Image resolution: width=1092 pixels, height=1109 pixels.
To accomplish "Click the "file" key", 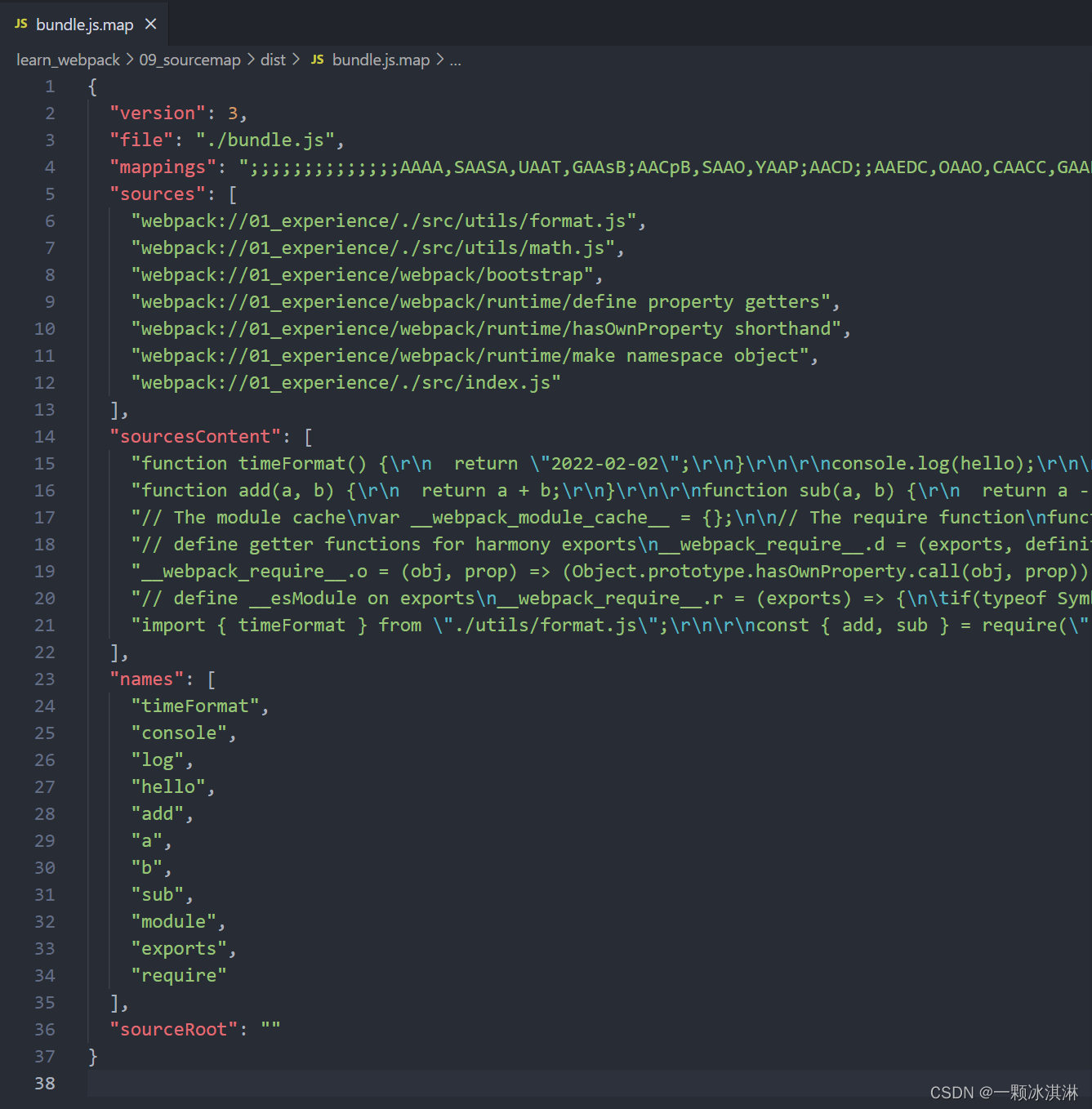I will [141, 140].
